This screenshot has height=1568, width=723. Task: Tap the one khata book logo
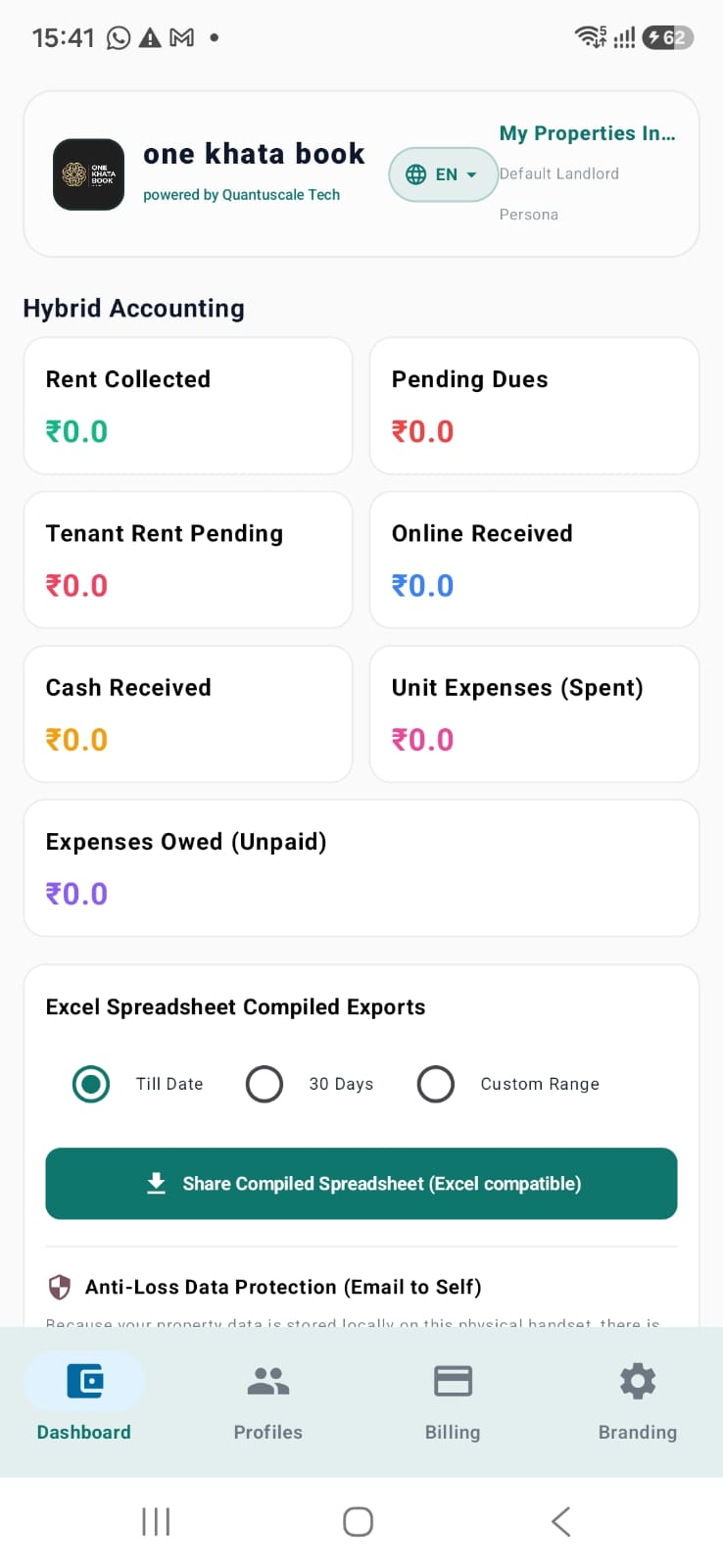click(x=88, y=174)
